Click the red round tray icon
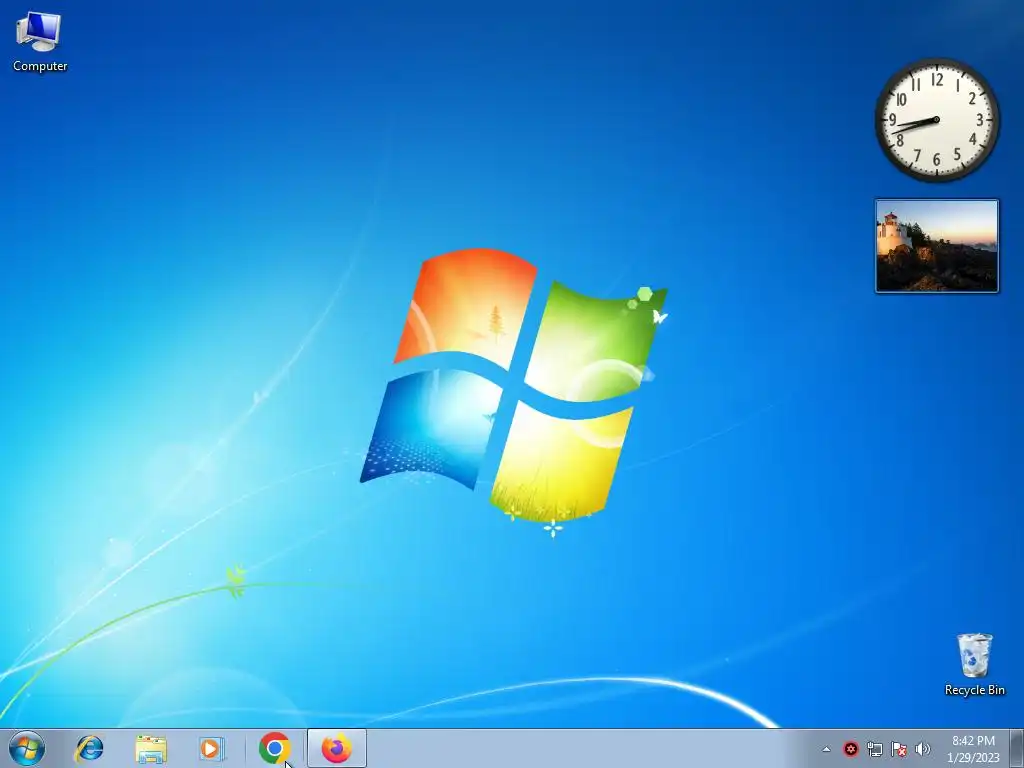The width and height of the screenshot is (1024, 768). click(850, 749)
